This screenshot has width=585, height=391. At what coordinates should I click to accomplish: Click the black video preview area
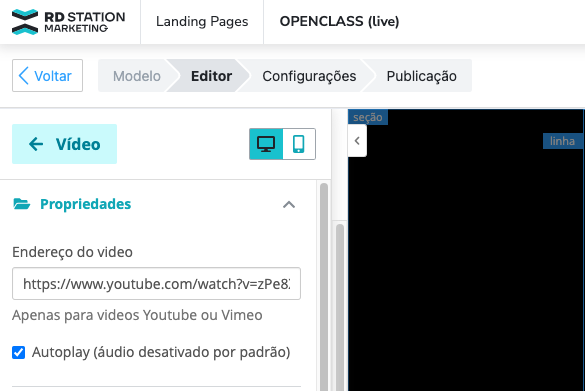(x=466, y=250)
